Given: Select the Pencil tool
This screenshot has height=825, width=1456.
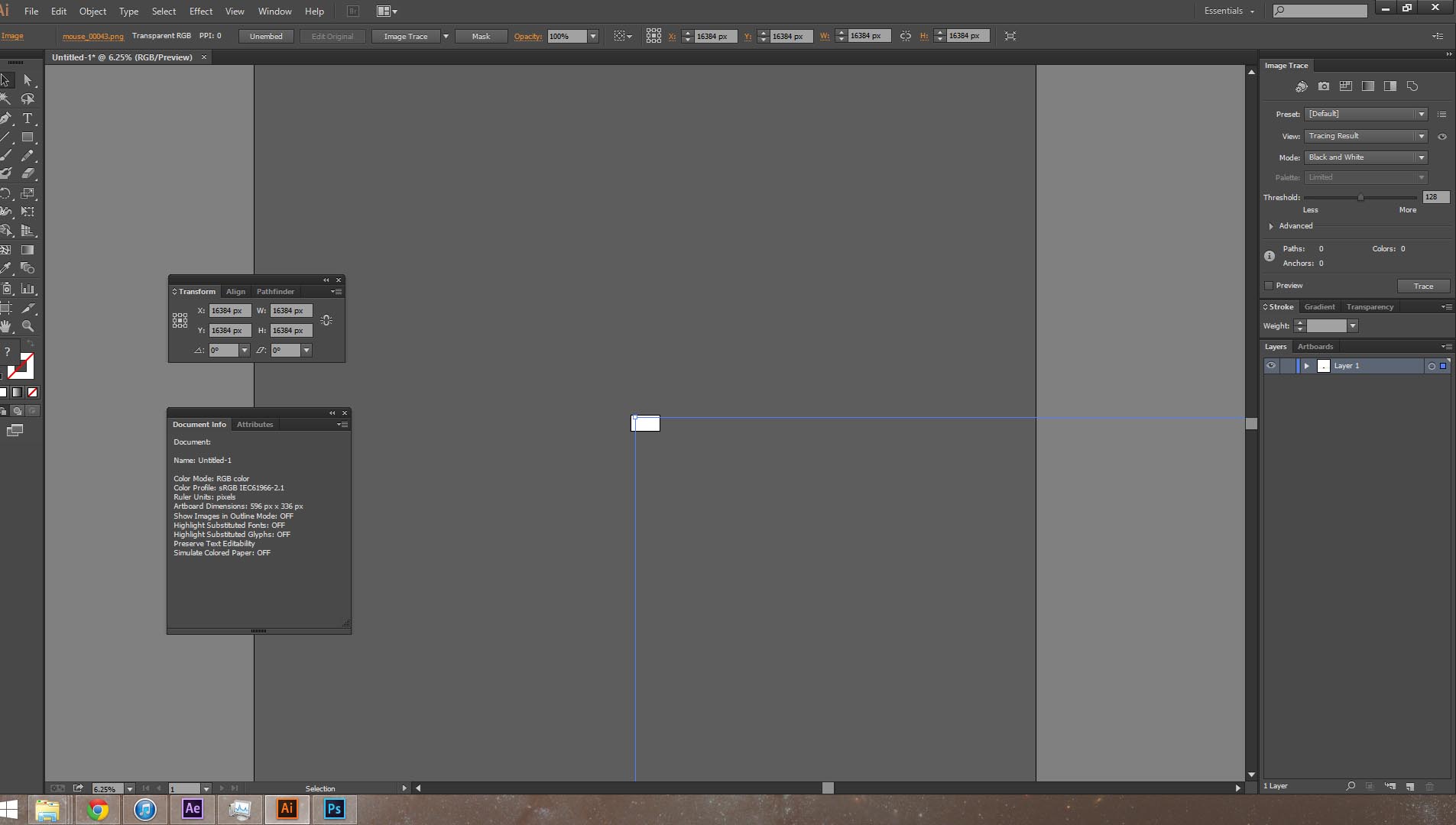Looking at the screenshot, I should coord(28,155).
